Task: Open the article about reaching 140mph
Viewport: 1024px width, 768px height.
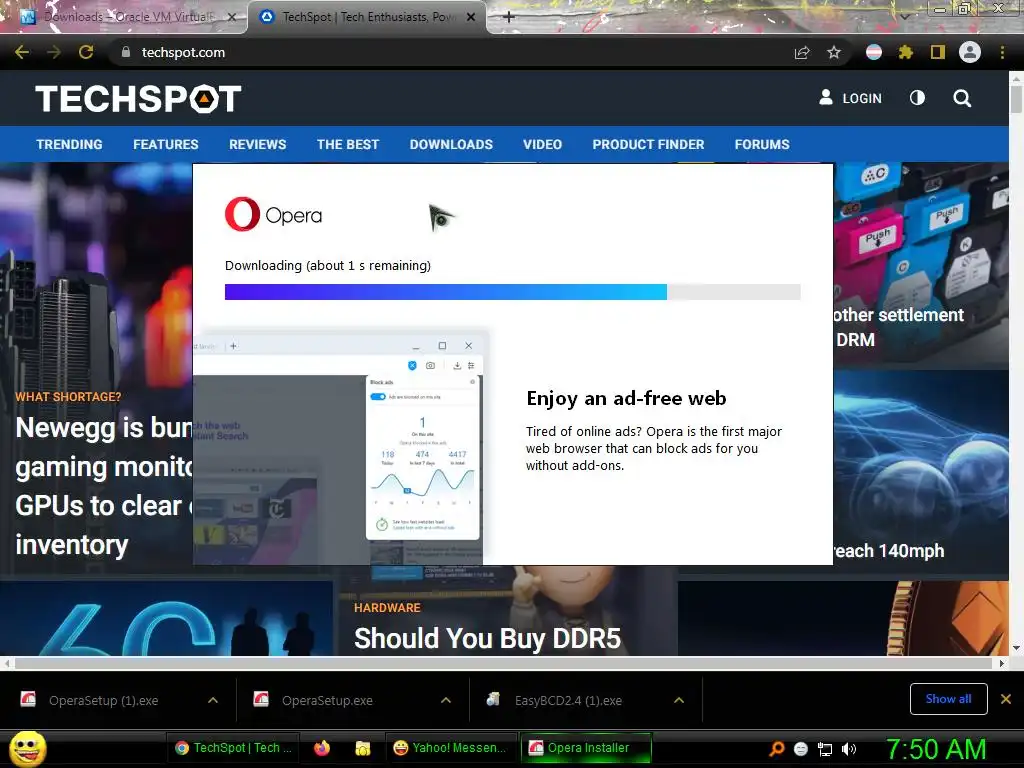Action: [x=889, y=551]
